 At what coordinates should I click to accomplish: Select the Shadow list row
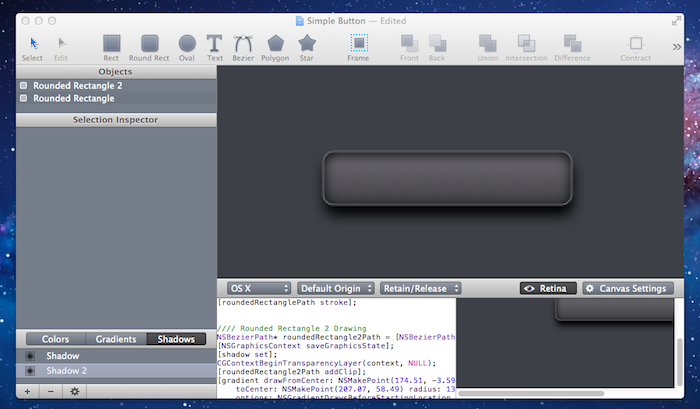tap(116, 356)
